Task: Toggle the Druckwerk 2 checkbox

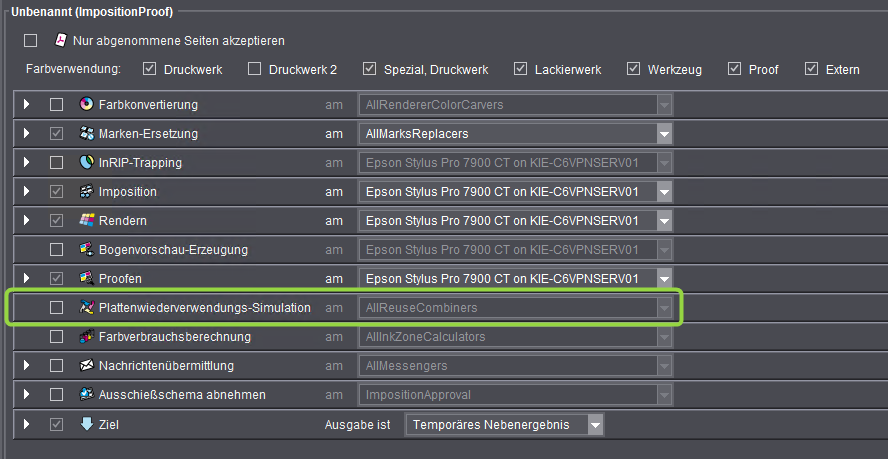Action: pyautogui.click(x=255, y=70)
